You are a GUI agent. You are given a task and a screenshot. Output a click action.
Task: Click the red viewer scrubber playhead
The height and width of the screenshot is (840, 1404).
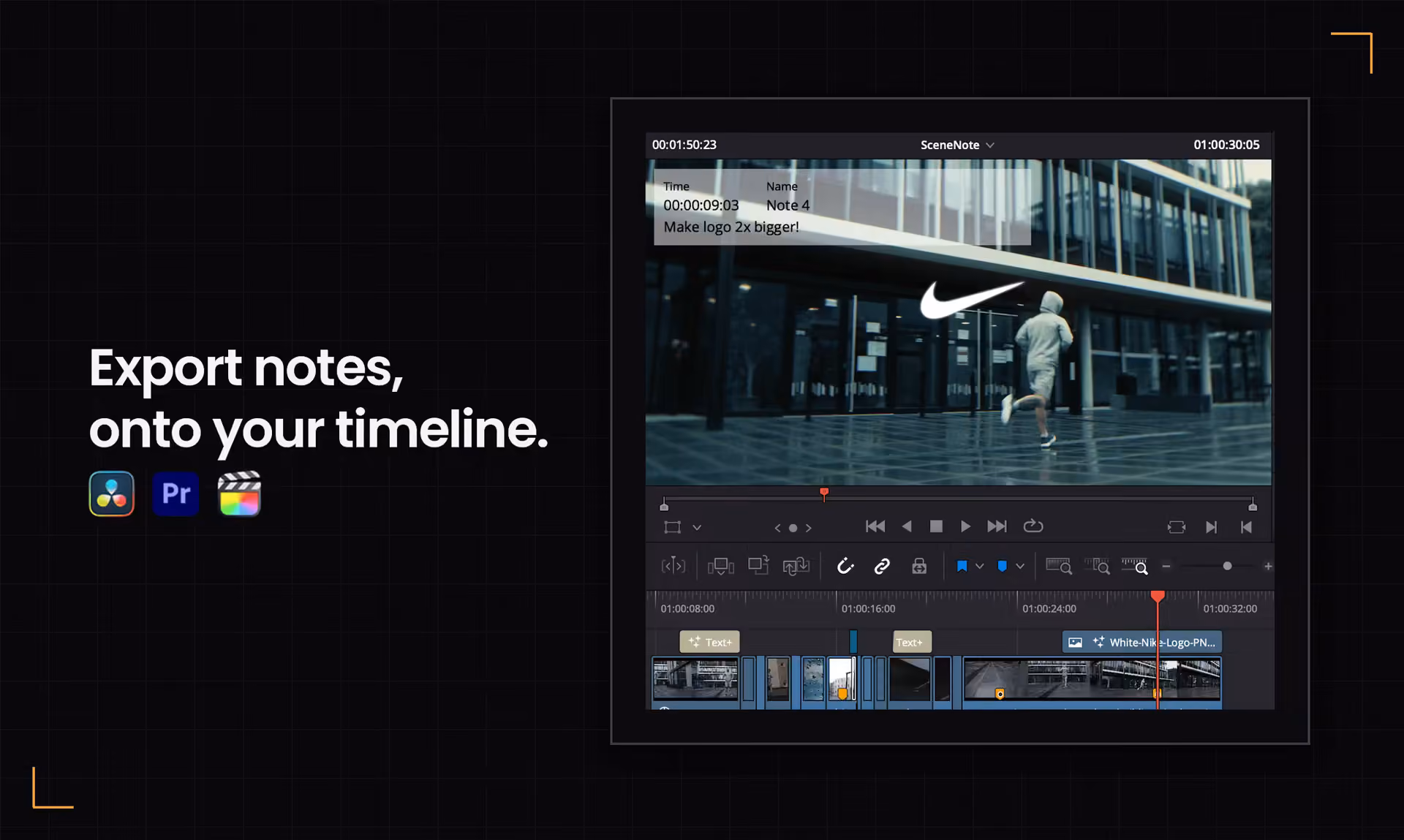pyautogui.click(x=824, y=493)
